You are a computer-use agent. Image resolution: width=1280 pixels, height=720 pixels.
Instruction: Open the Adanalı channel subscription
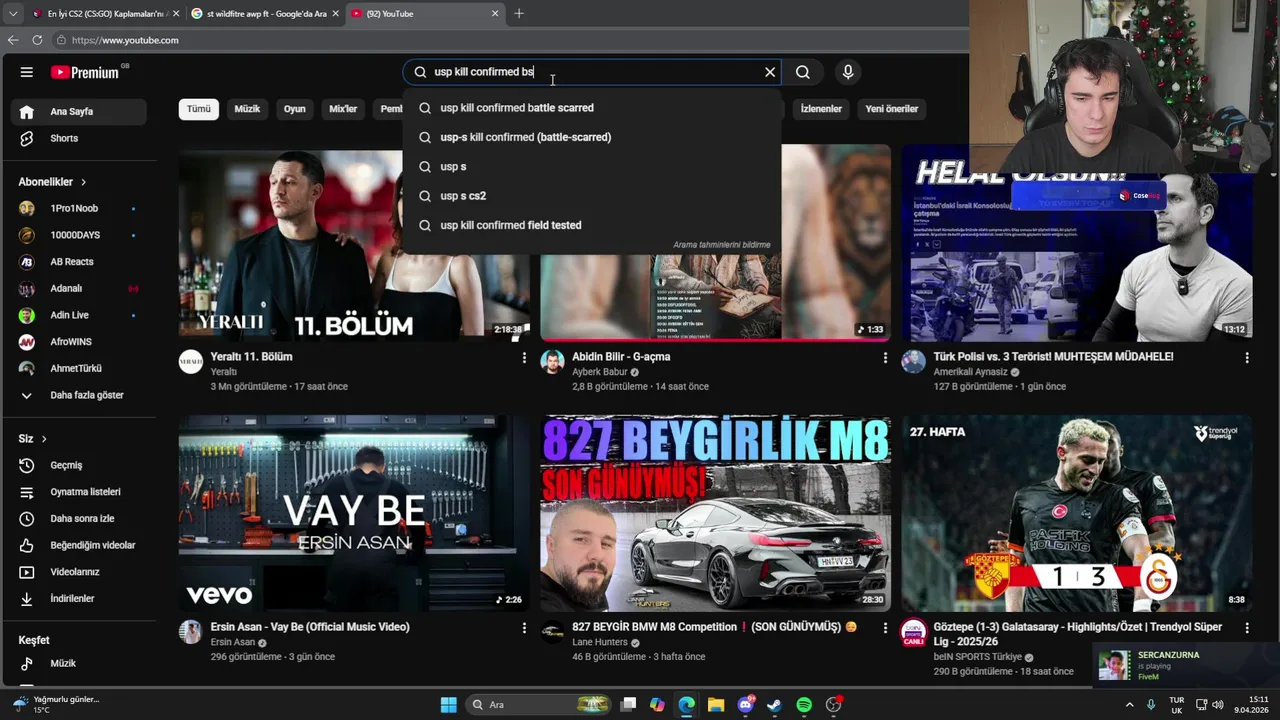tap(80, 288)
